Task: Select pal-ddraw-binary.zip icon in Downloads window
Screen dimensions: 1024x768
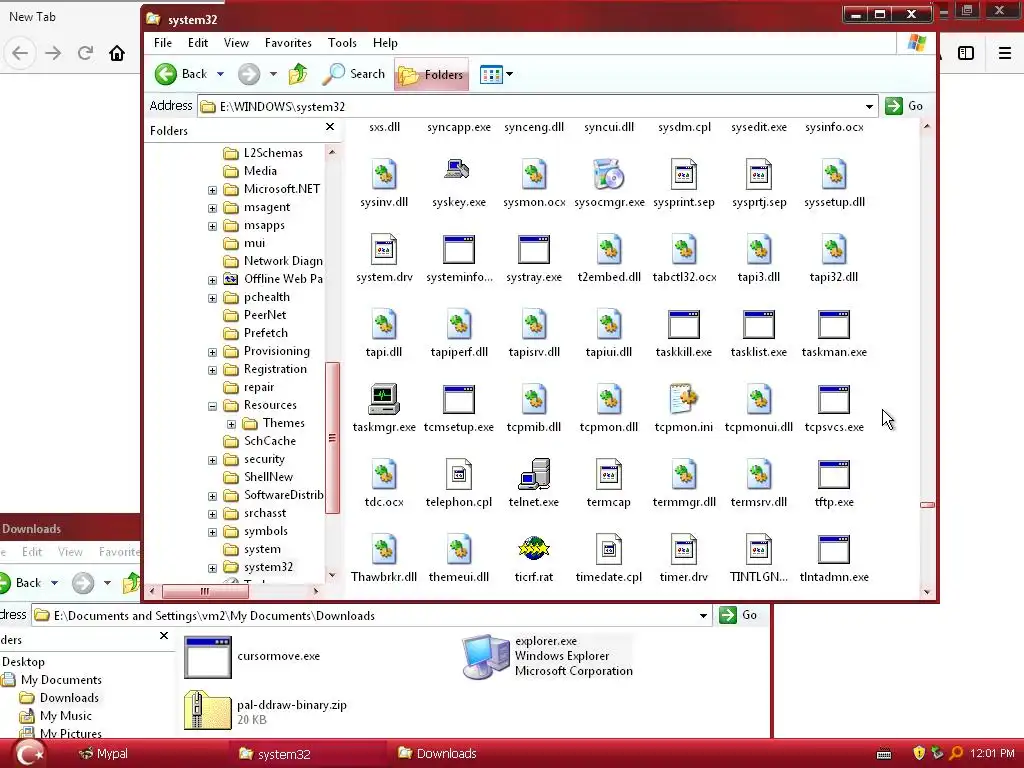Action: click(208, 710)
